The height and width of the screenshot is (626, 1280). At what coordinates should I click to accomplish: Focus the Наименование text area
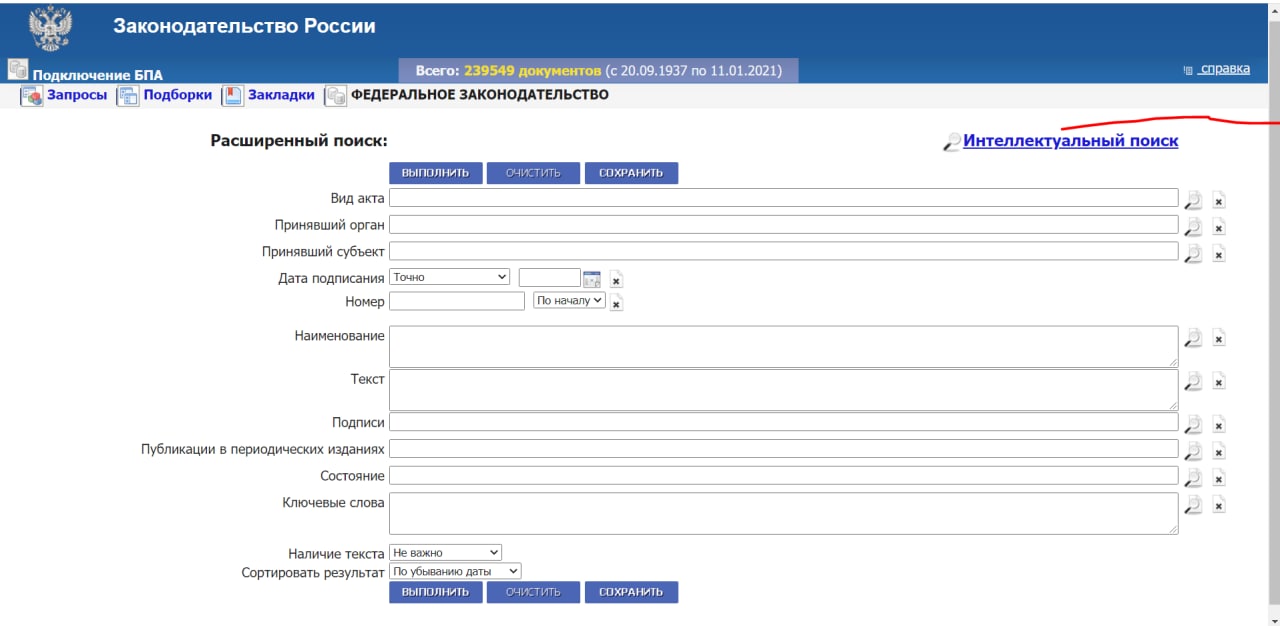coord(783,346)
